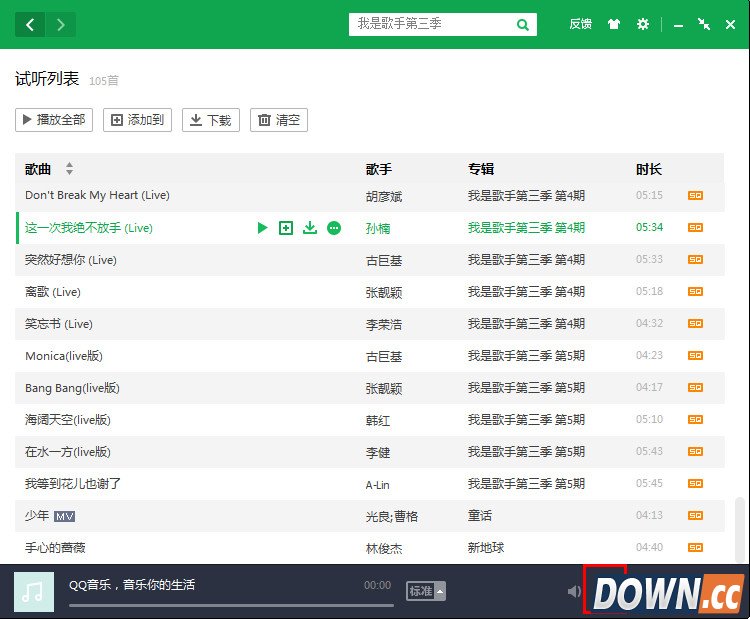
Task: Click the 清空 button
Action: pyautogui.click(x=279, y=120)
